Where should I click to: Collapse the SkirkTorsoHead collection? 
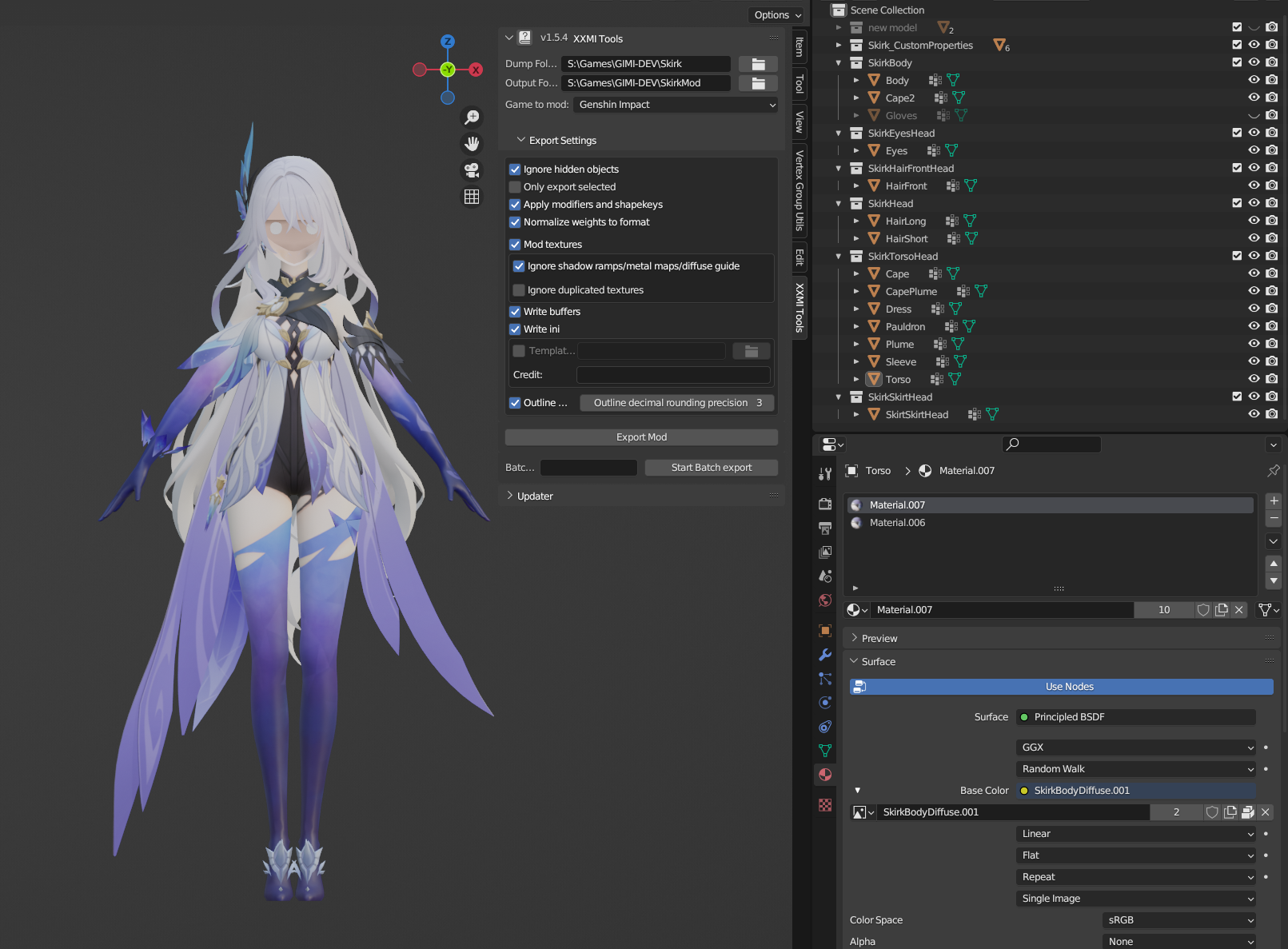pyautogui.click(x=839, y=257)
